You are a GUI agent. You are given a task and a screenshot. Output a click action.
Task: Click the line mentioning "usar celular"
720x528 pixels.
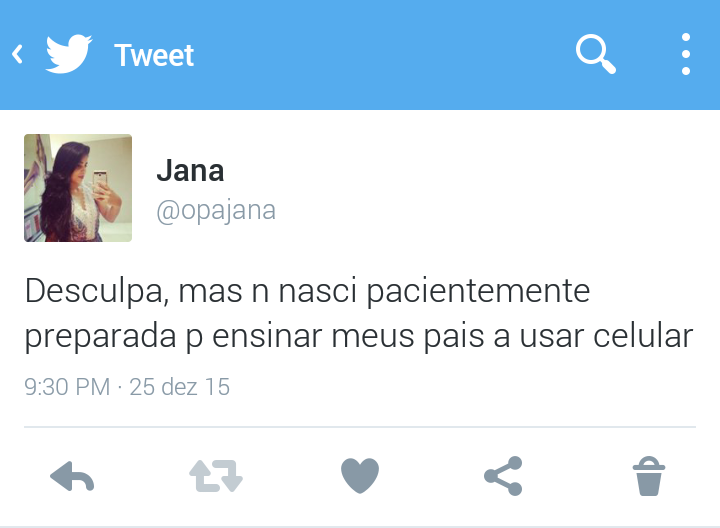tap(359, 337)
